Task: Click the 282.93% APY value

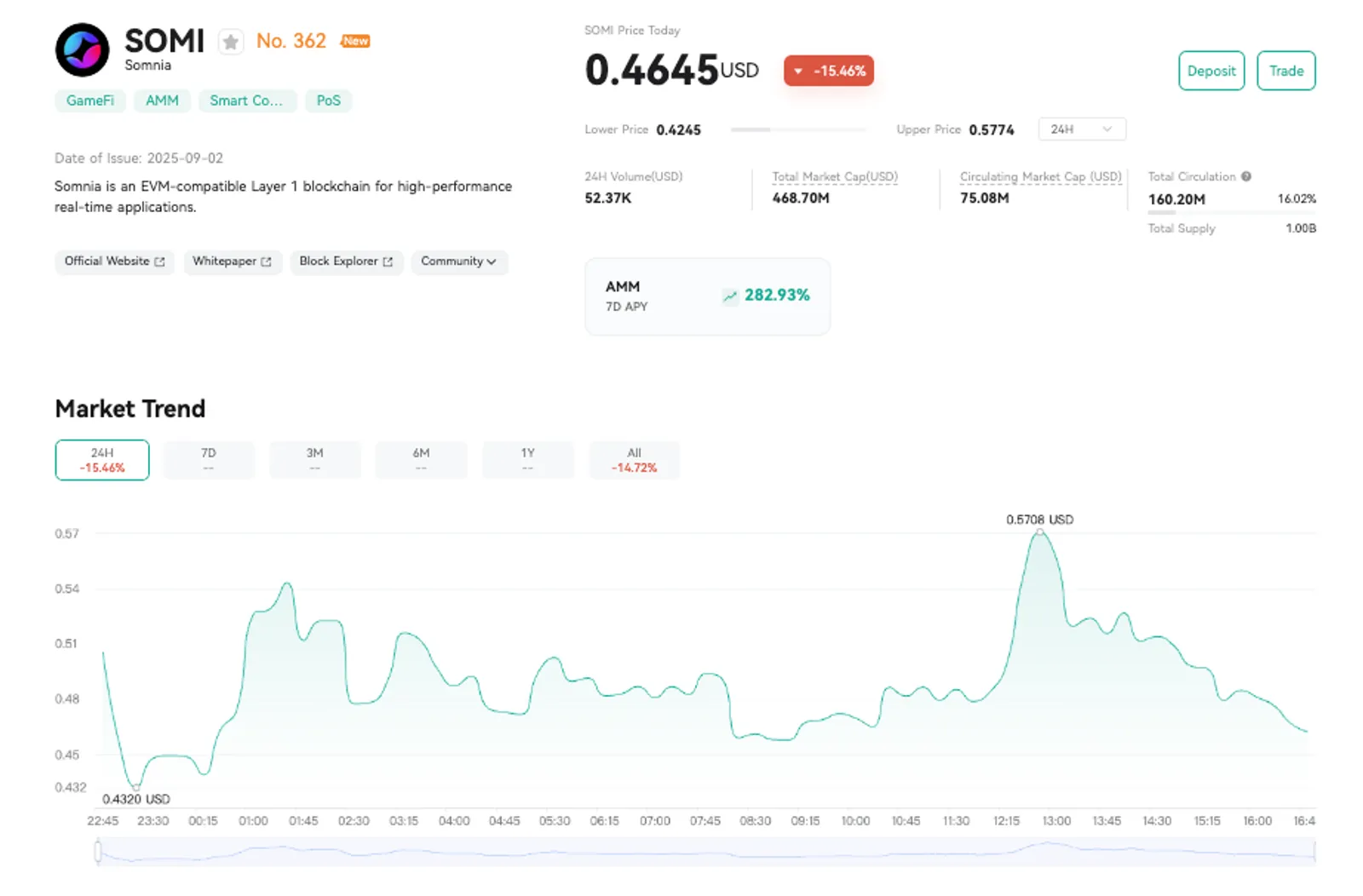Action: point(777,295)
